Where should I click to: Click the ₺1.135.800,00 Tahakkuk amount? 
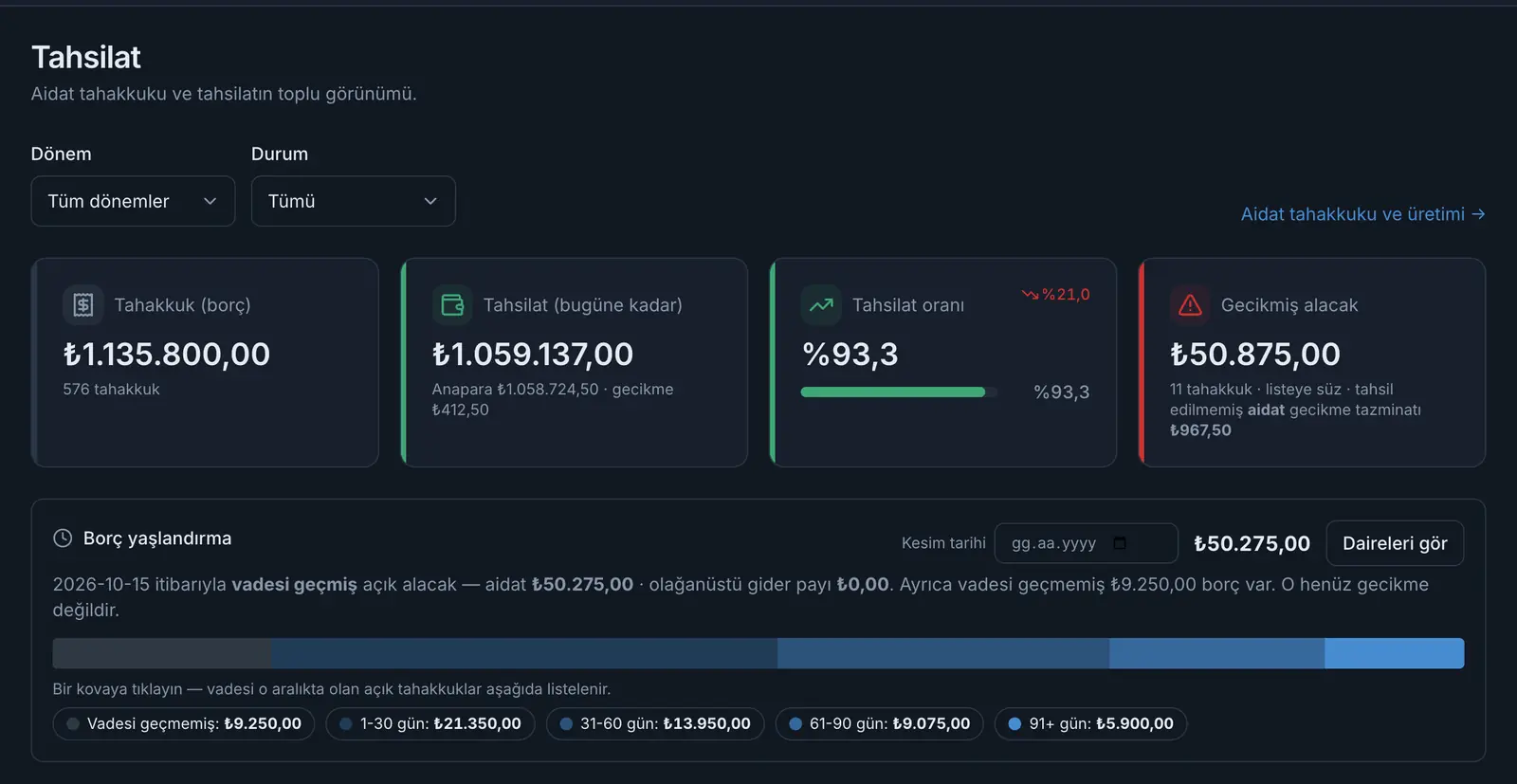pyautogui.click(x=167, y=354)
